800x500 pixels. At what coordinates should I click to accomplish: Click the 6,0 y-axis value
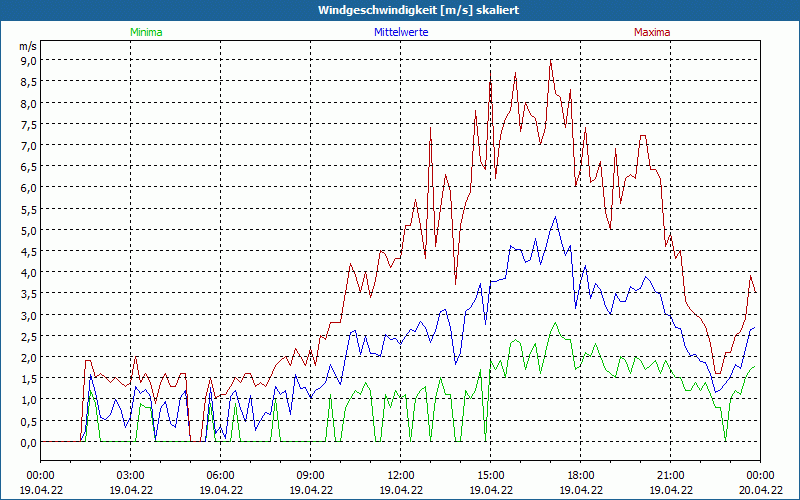click(x=29, y=188)
